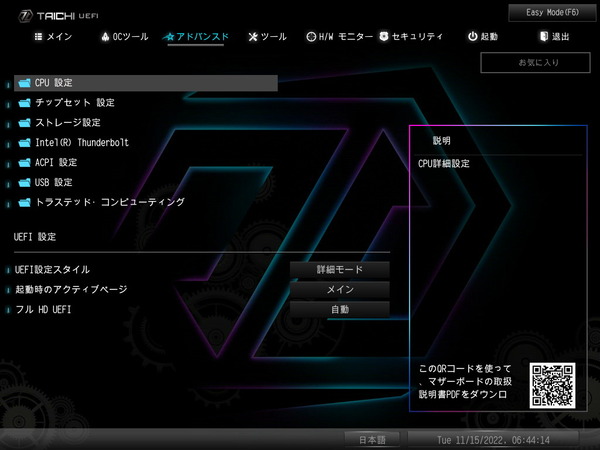This screenshot has height=450, width=600.
Task: Open the OCツール tab
Action: point(125,37)
